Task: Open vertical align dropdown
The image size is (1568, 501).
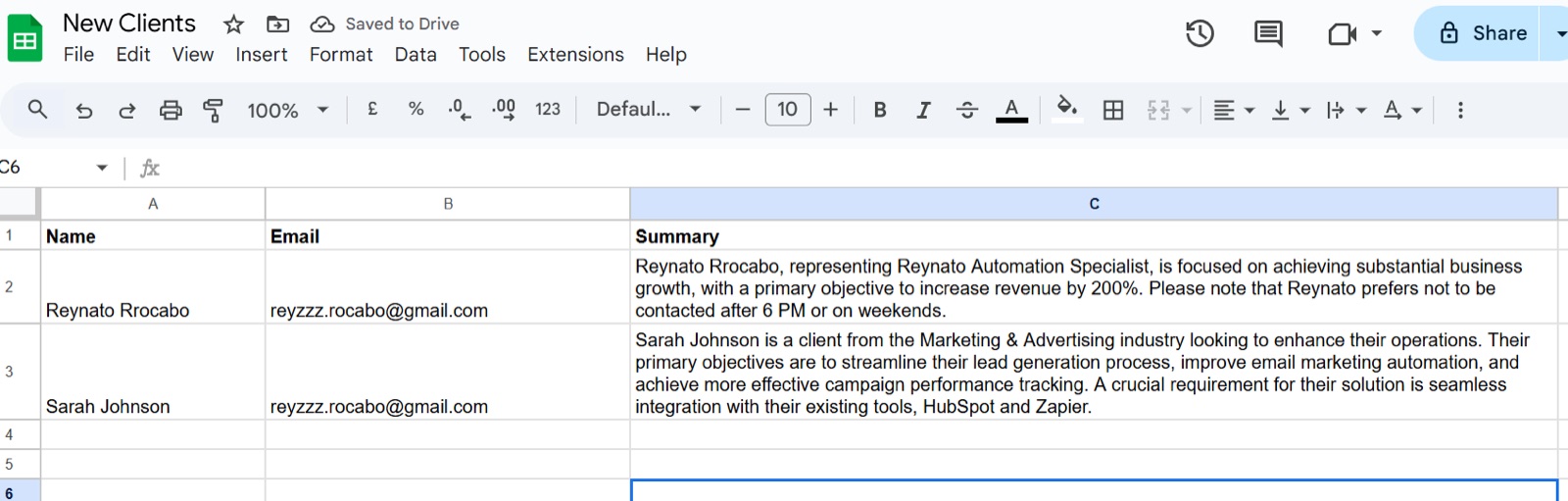Action: 1290,110
